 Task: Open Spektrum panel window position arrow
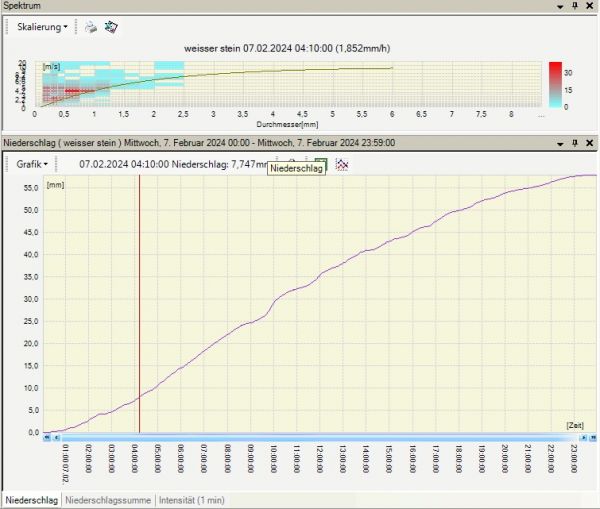[x=560, y=6]
